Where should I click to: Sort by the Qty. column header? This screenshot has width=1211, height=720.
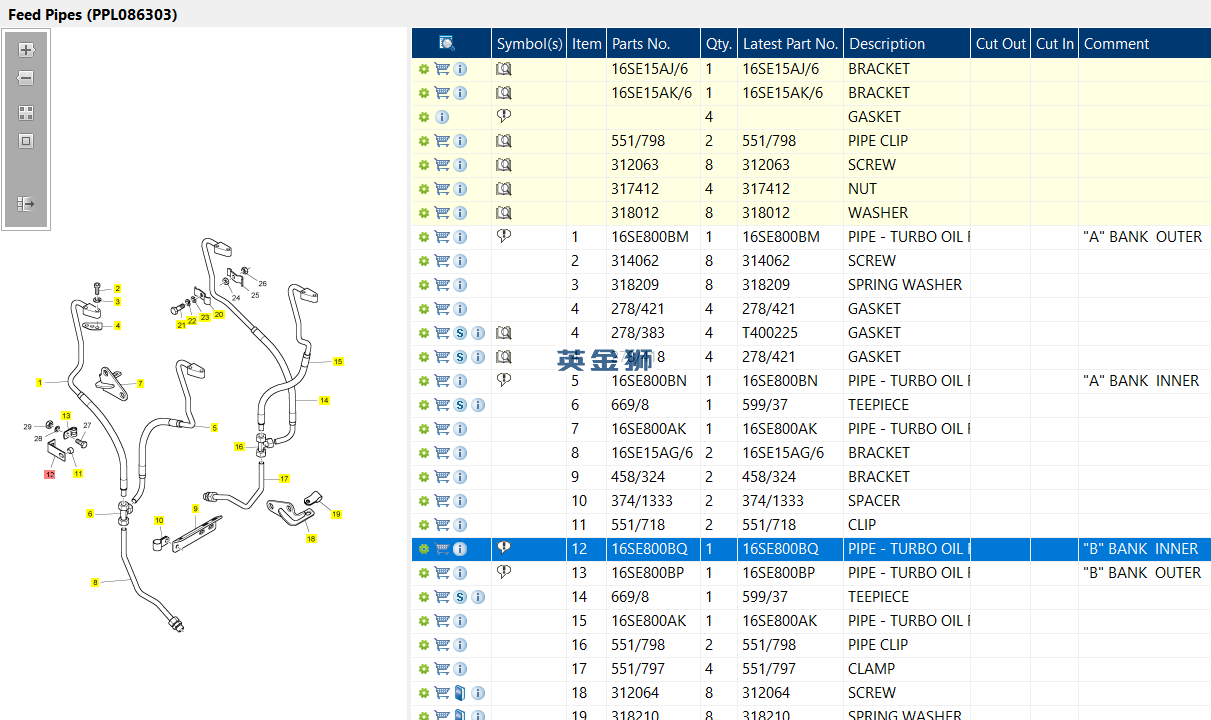(719, 44)
